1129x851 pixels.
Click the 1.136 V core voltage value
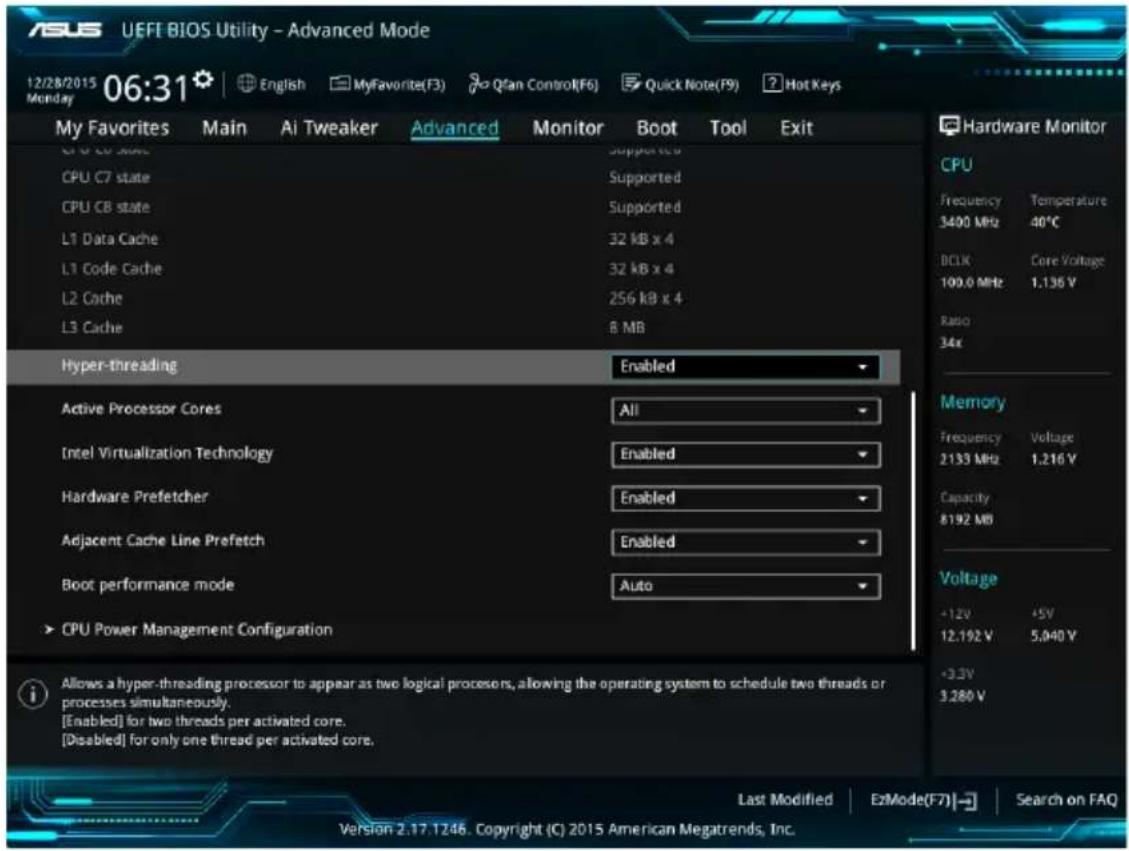[1053, 283]
